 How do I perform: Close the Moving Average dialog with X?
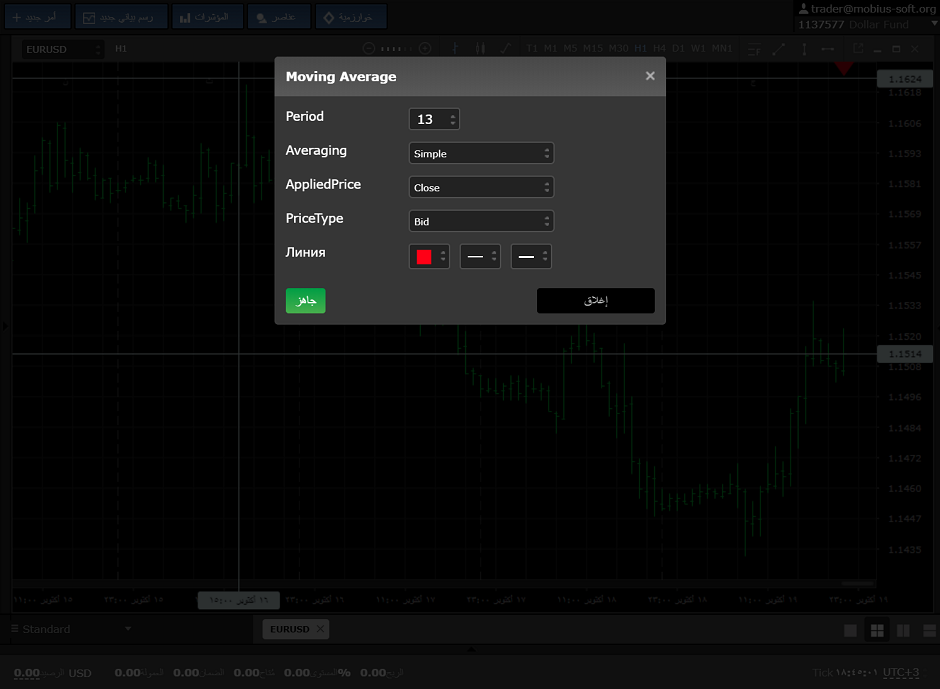click(650, 76)
